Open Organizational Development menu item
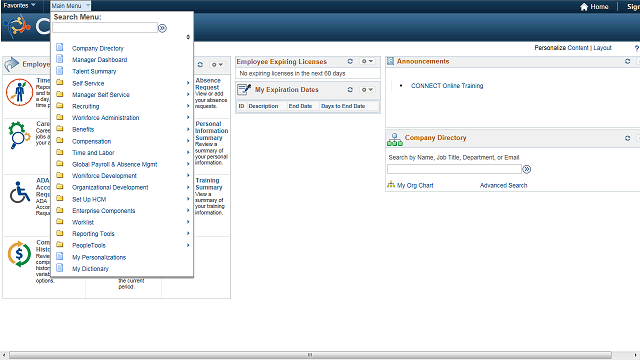 [x=110, y=187]
